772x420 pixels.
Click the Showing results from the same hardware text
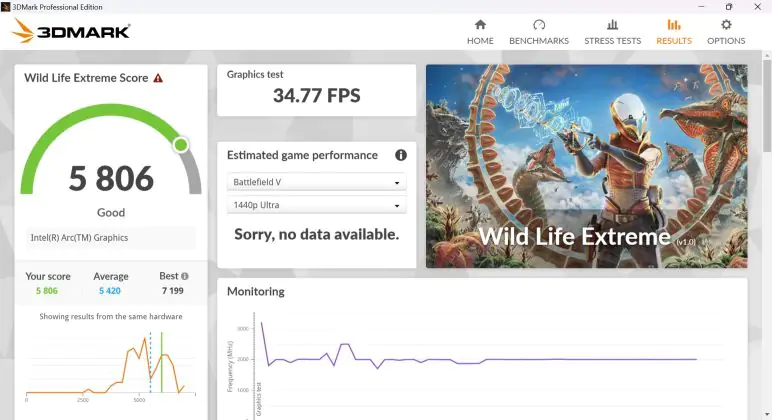click(111, 316)
